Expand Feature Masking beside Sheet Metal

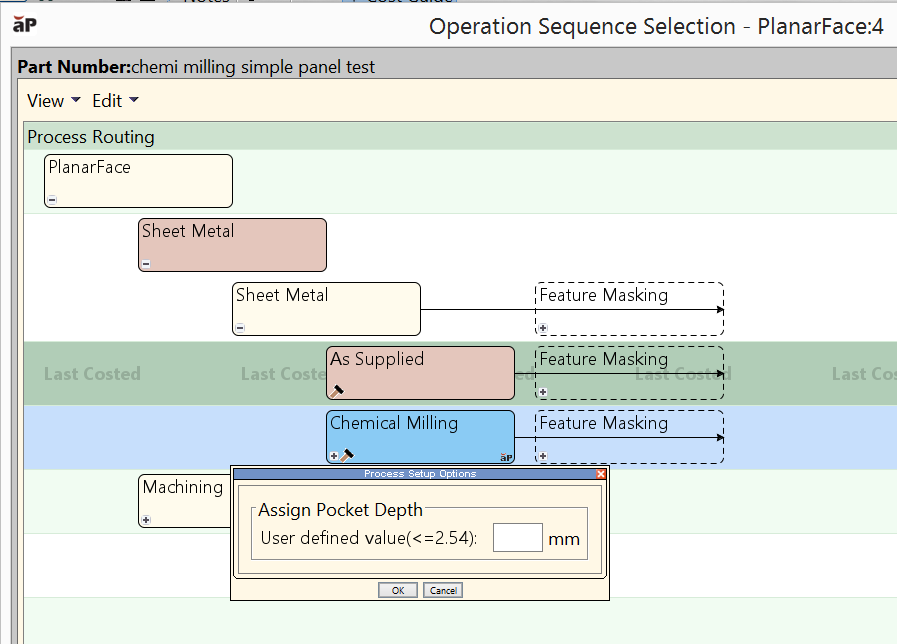click(x=543, y=328)
